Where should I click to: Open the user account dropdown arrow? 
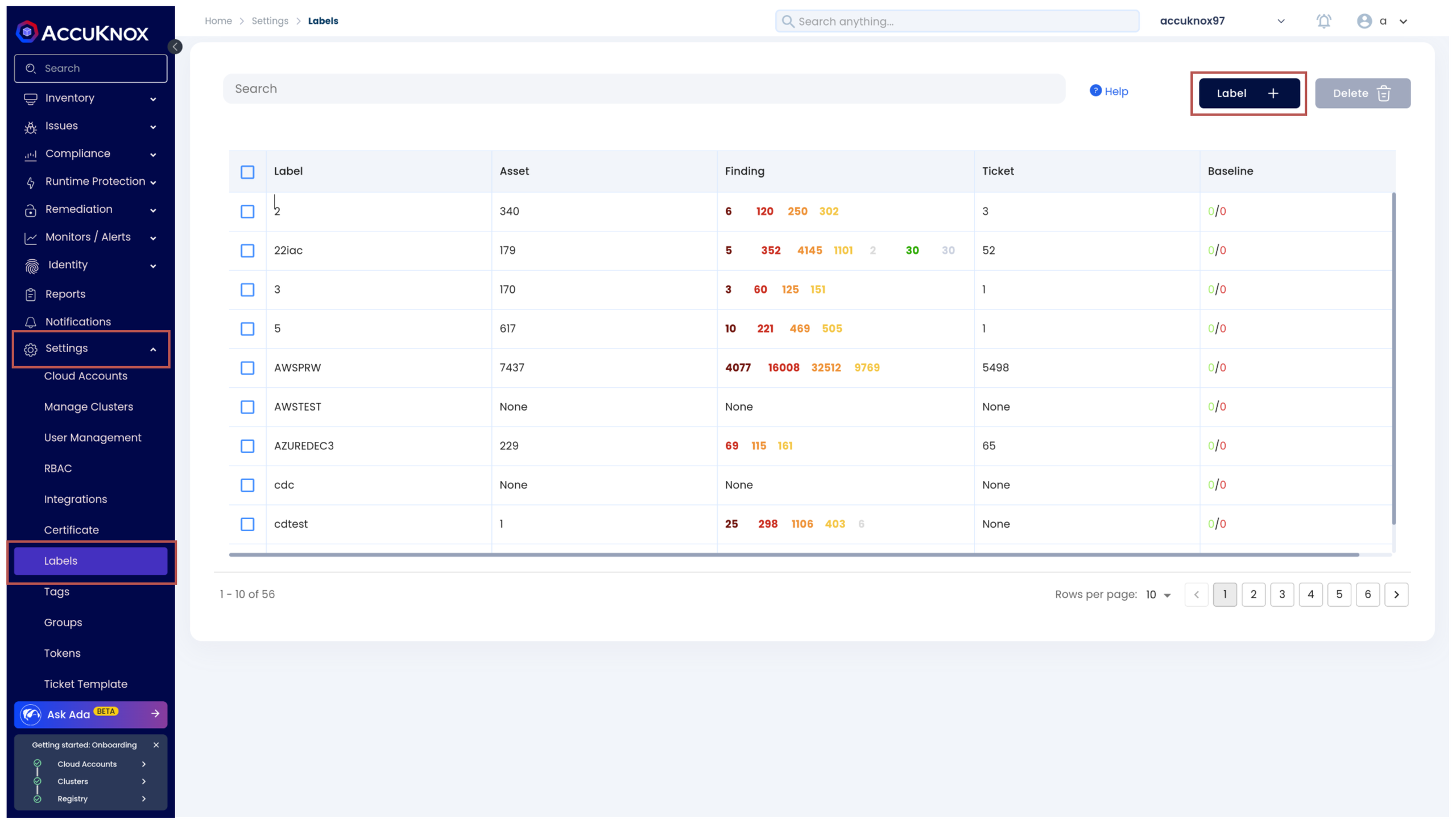click(x=1403, y=22)
